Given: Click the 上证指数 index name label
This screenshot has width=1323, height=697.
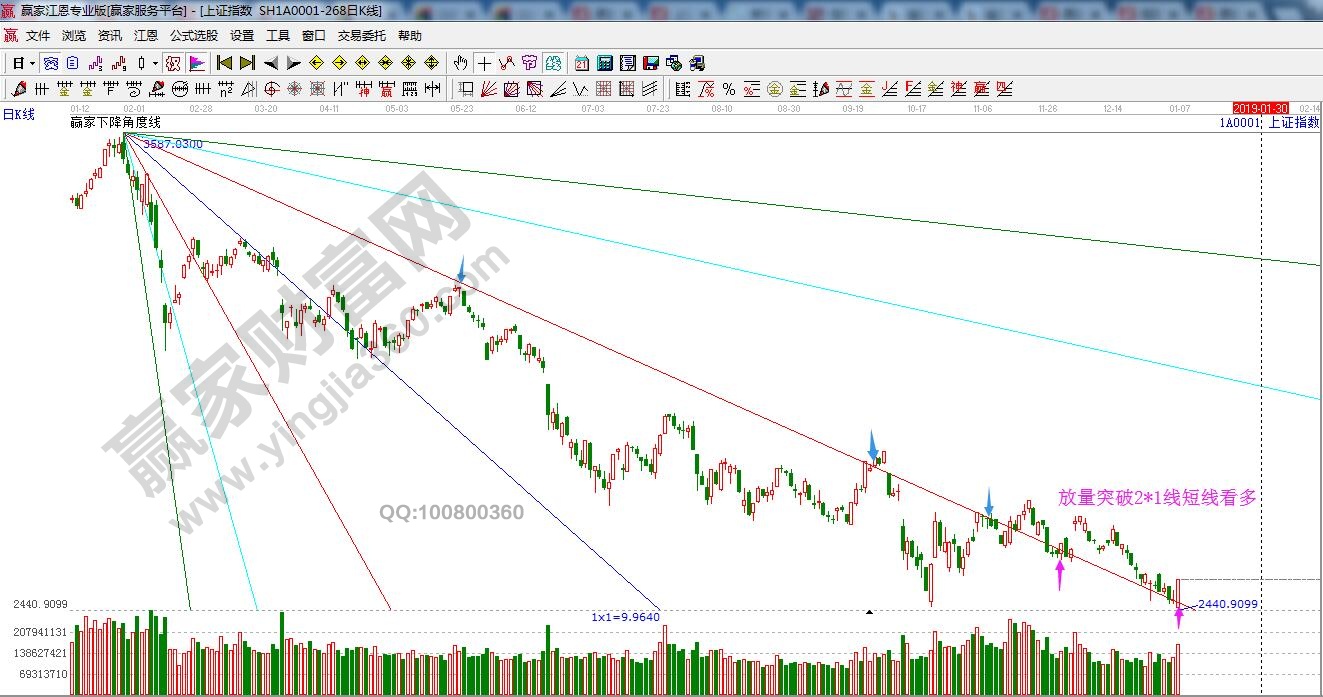Looking at the screenshot, I should pyautogui.click(x=1293, y=122).
